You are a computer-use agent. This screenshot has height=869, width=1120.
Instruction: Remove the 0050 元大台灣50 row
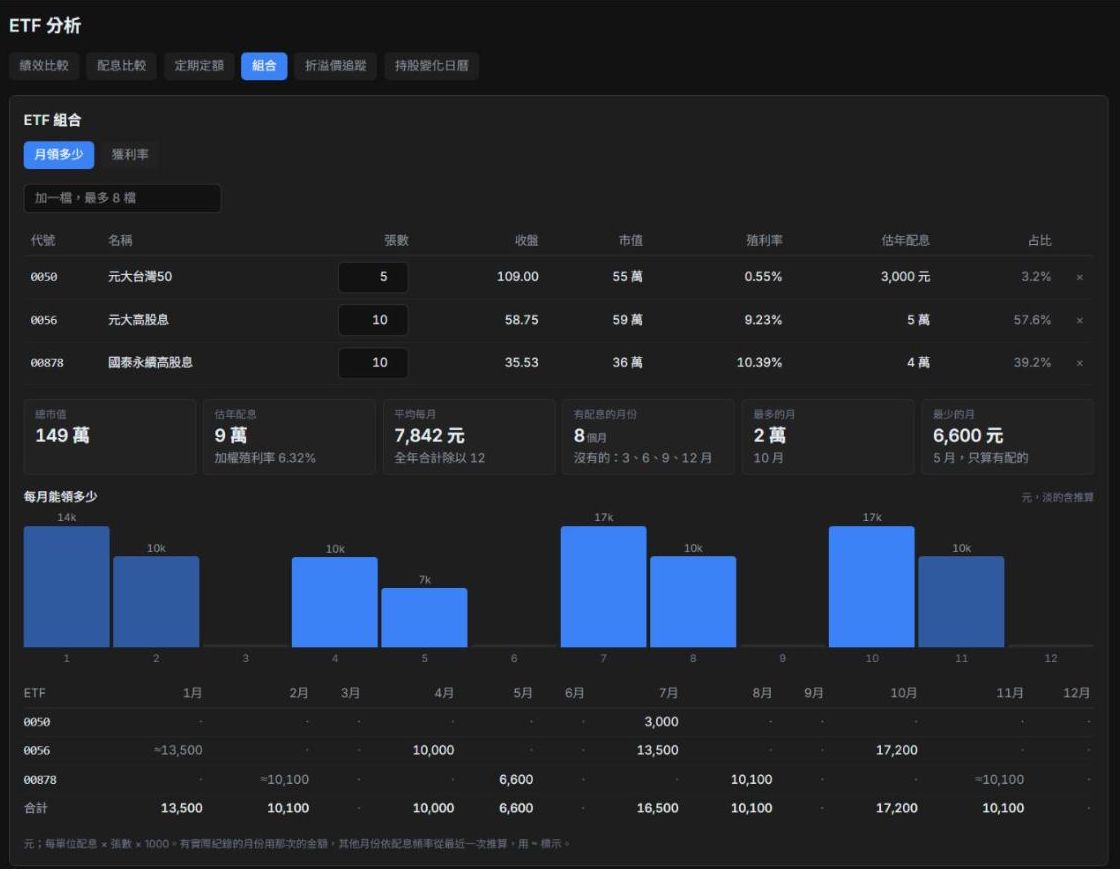coord(1079,277)
